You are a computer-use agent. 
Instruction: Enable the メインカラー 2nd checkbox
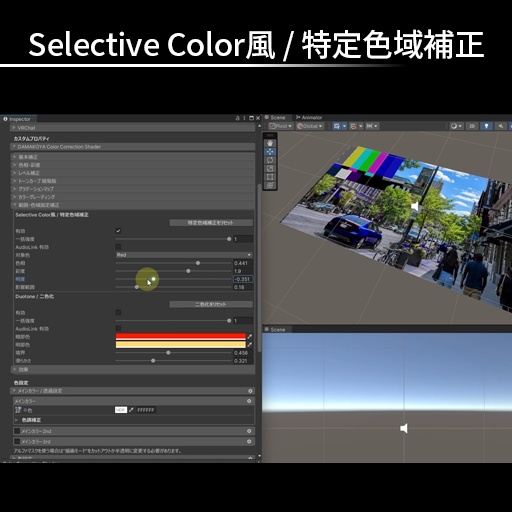coord(17,431)
